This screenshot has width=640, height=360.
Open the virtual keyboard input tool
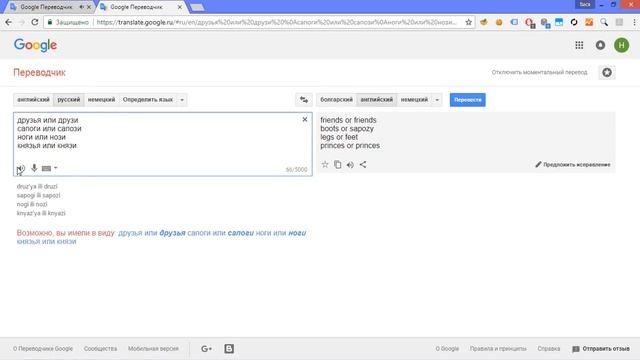click(46, 168)
